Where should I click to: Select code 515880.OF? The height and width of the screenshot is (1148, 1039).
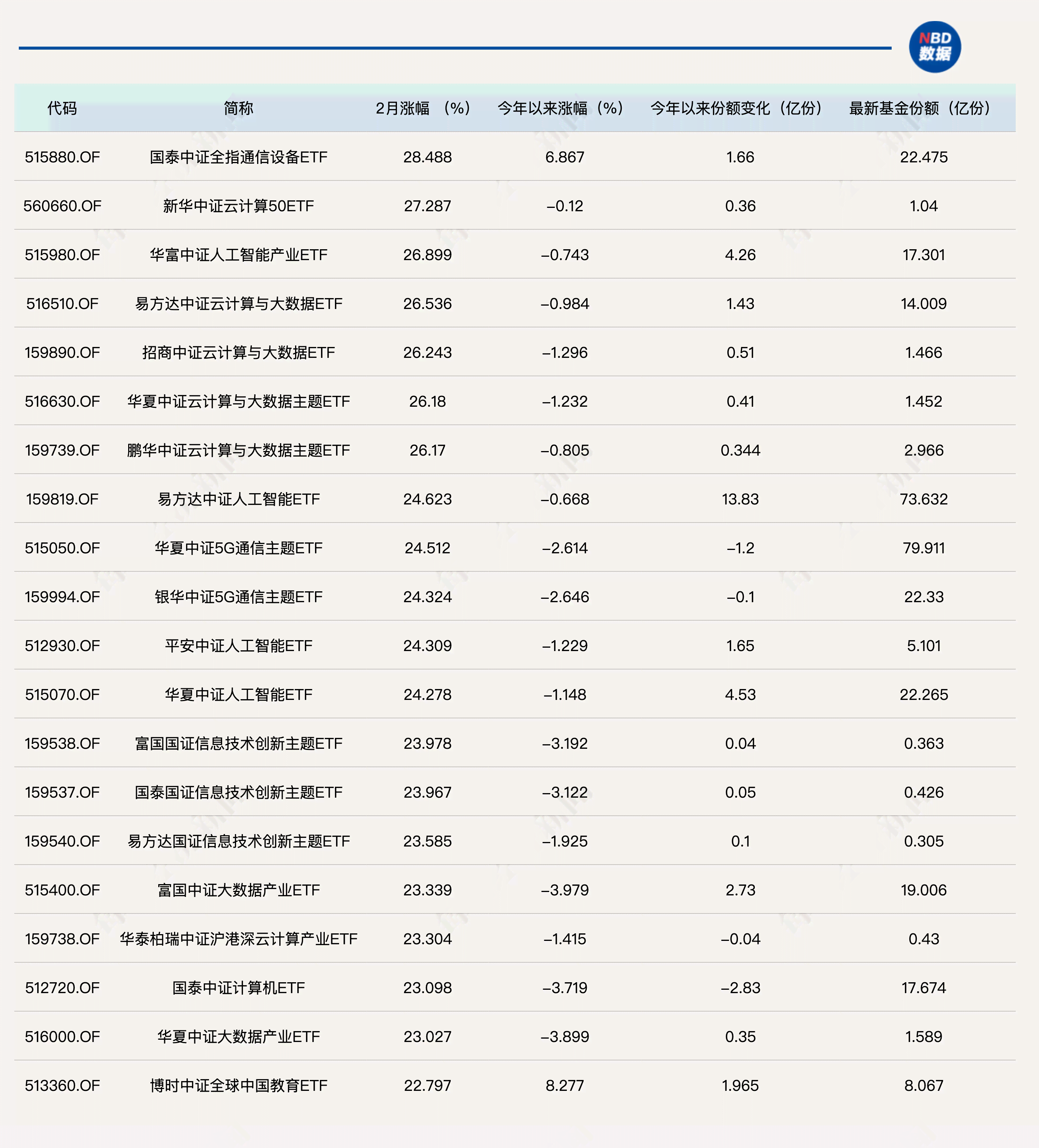click(x=62, y=157)
